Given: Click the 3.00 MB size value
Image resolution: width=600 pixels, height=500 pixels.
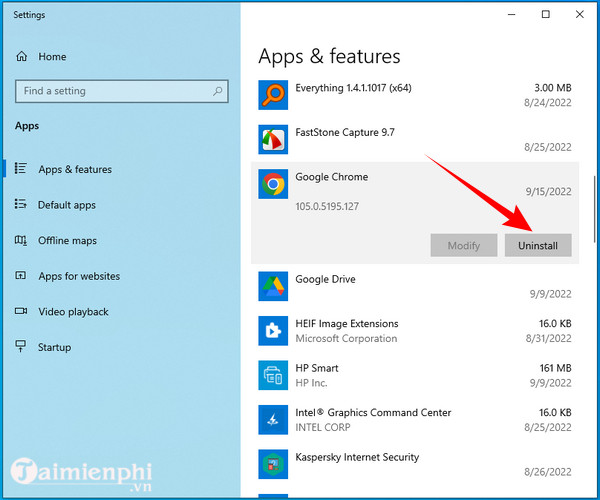Looking at the screenshot, I should point(553,88).
